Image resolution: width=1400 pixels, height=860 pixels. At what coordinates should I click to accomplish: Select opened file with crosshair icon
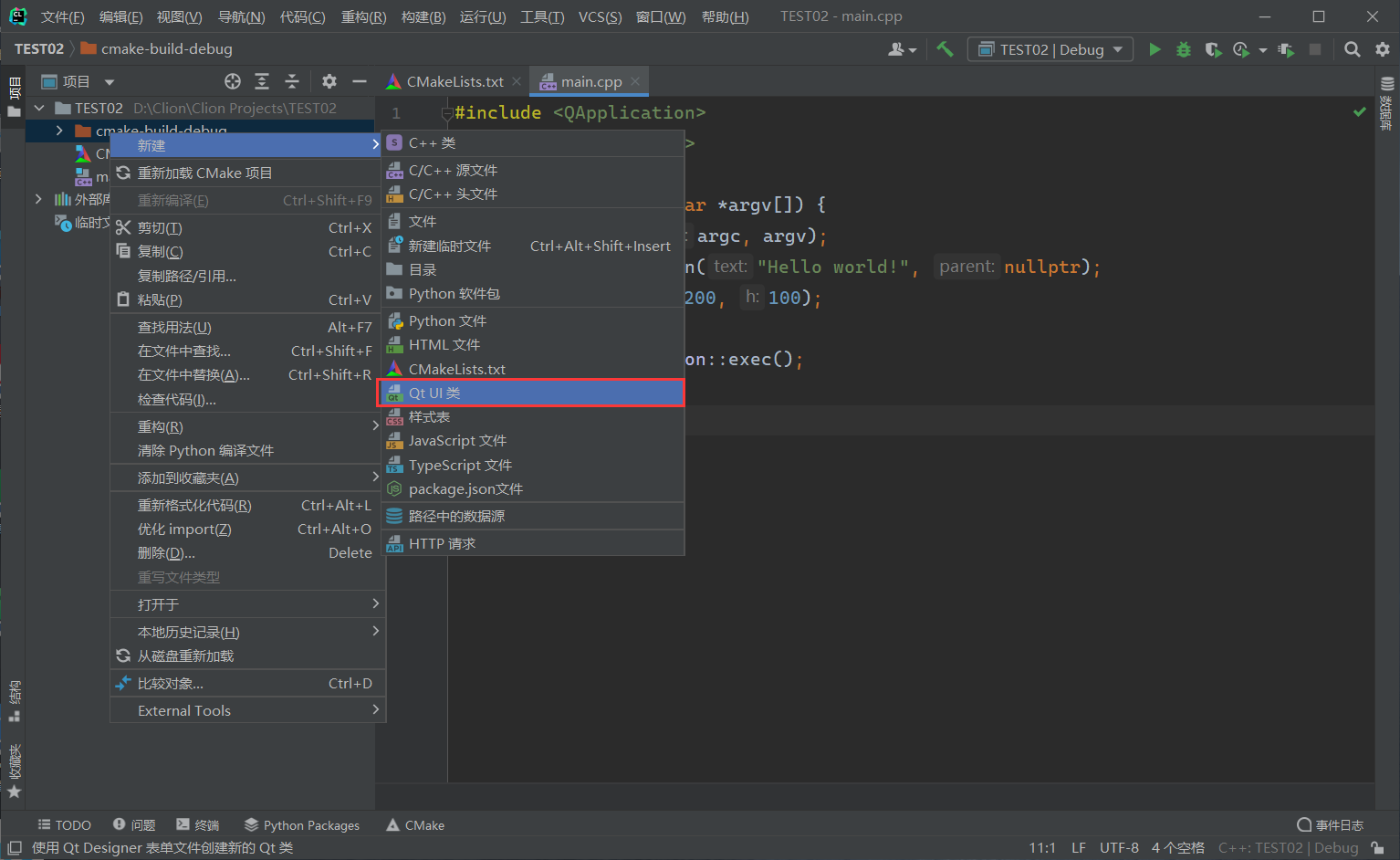click(x=232, y=81)
